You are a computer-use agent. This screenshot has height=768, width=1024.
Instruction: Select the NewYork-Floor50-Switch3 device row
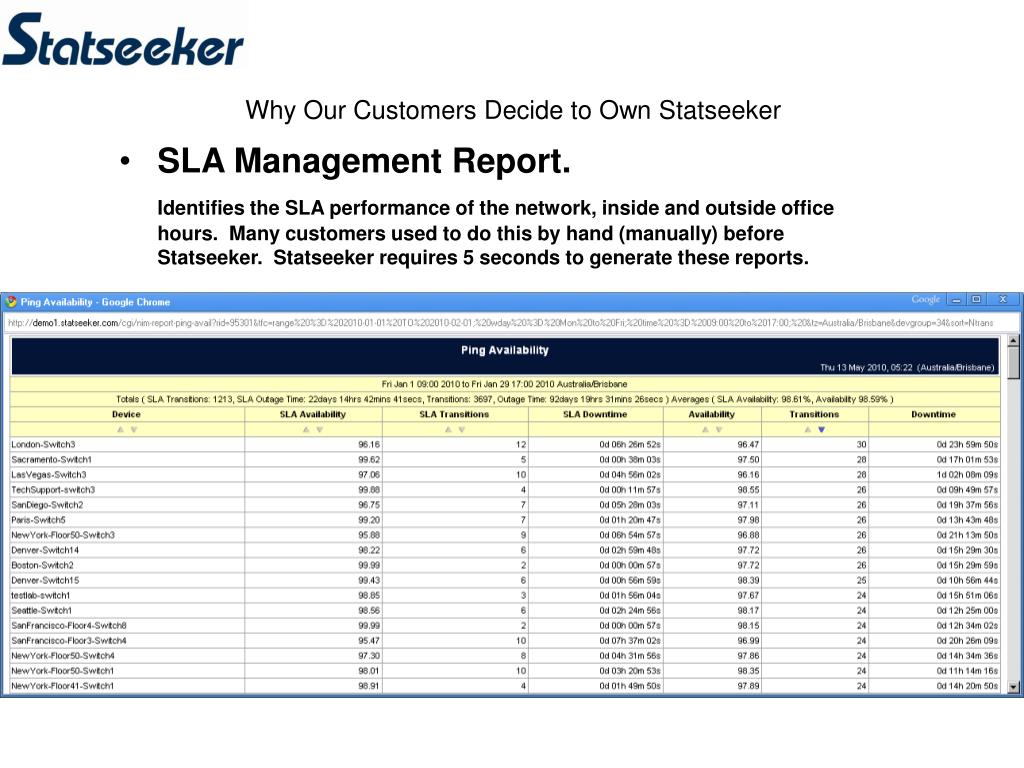click(505, 535)
